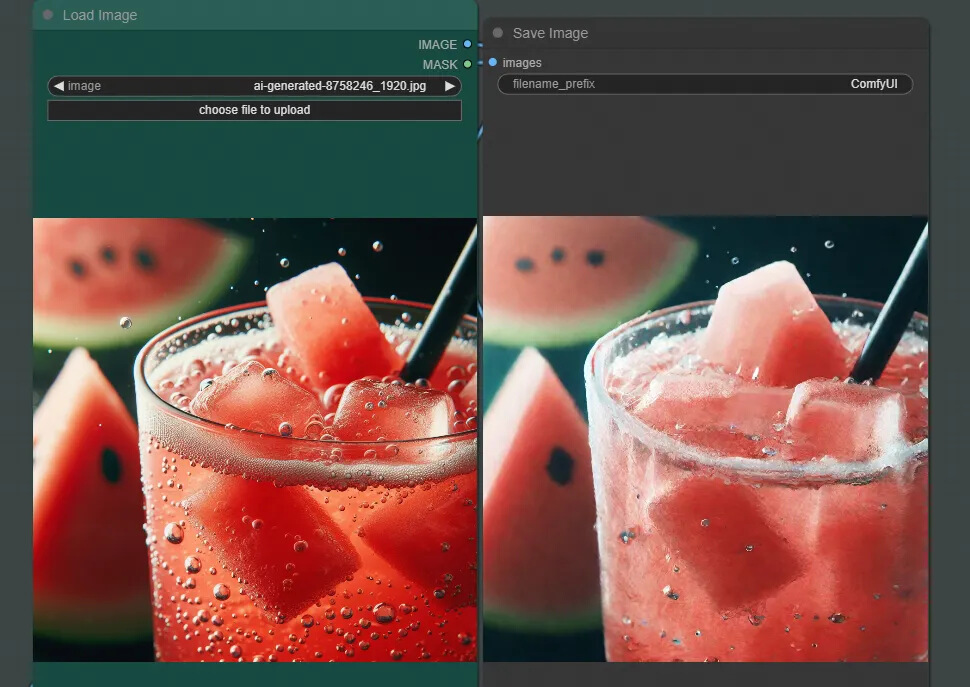
Task: Click the green MASK output port
Action: pyautogui.click(x=467, y=64)
